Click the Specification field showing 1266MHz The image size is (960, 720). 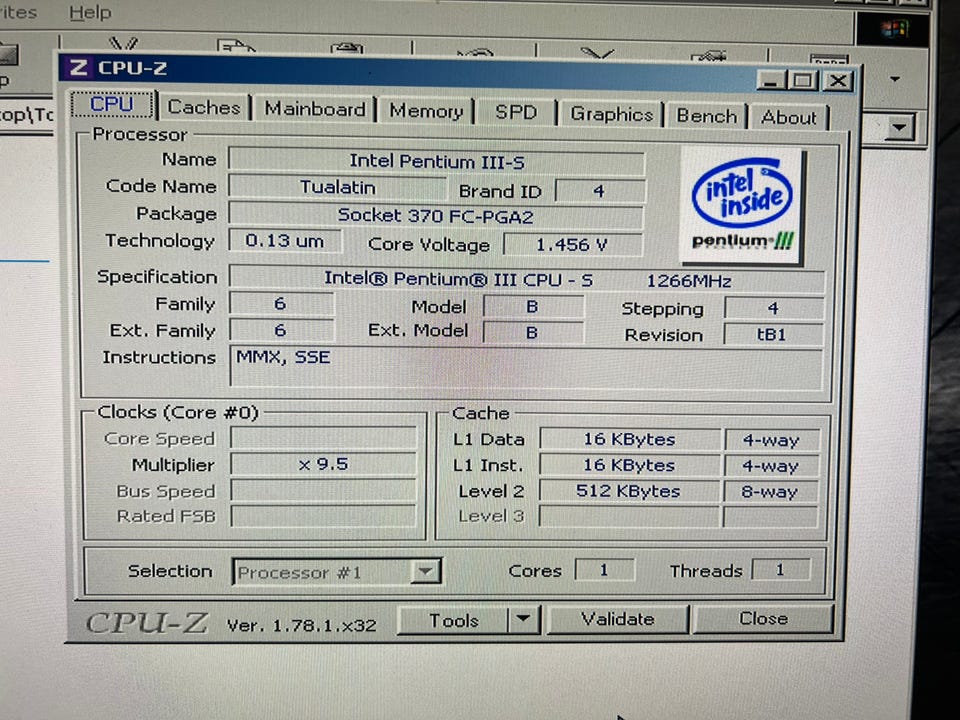point(527,280)
